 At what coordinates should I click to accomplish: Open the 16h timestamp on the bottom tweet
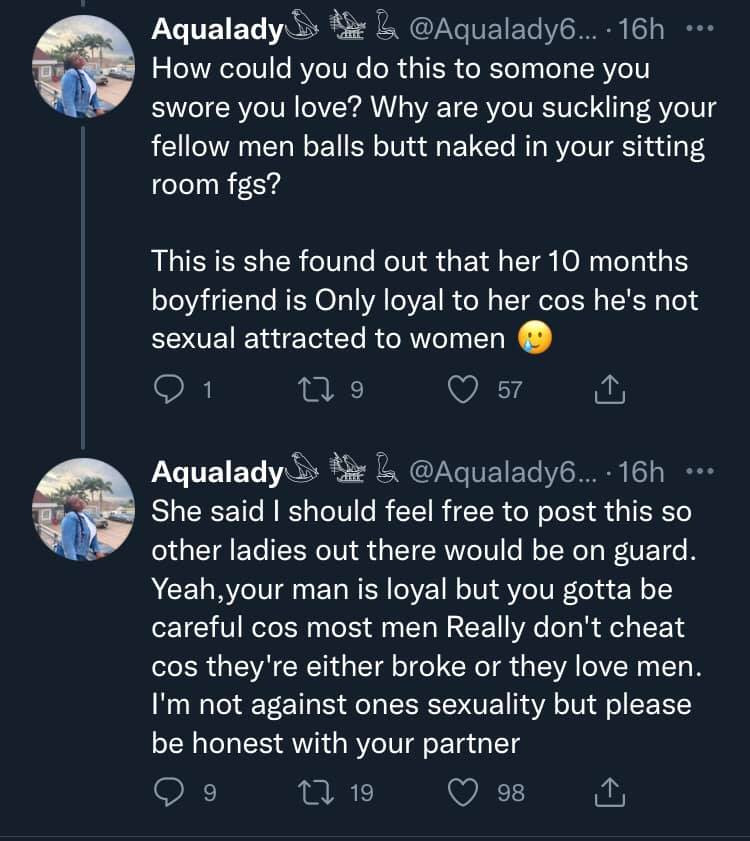pyautogui.click(x=642, y=472)
